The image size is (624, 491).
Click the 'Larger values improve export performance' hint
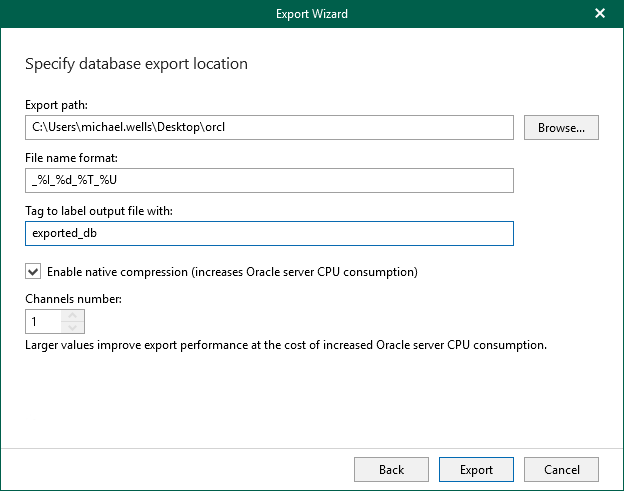[x=285, y=345]
